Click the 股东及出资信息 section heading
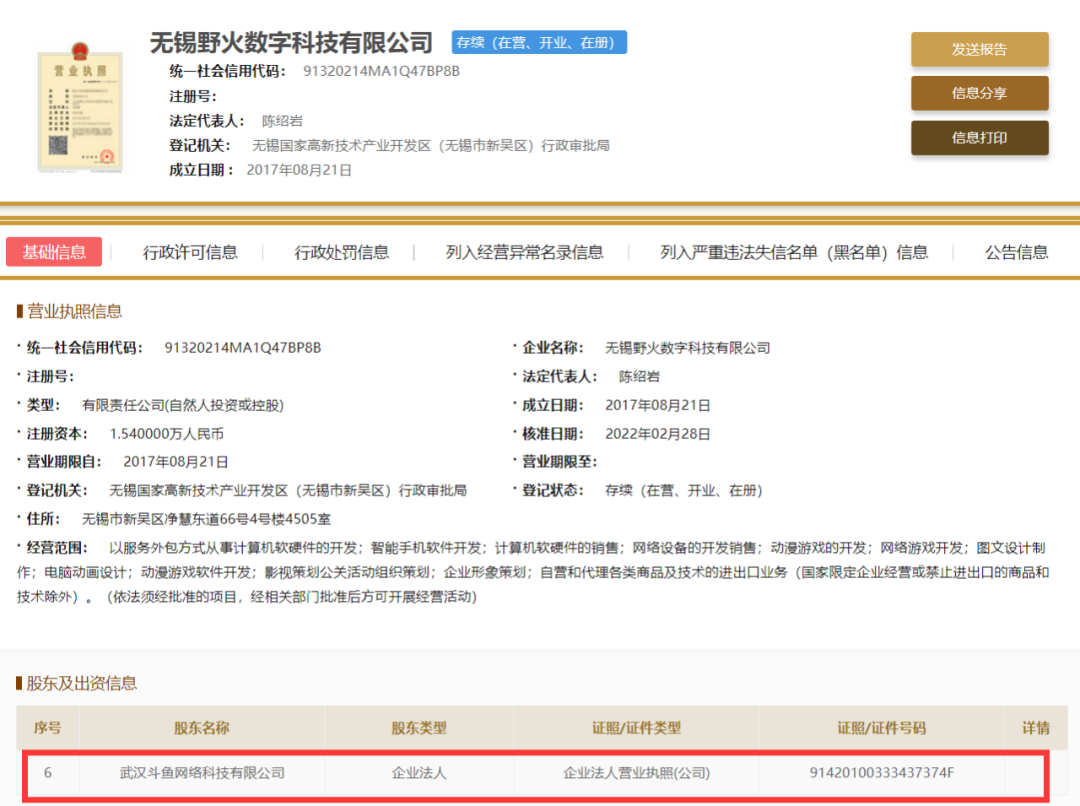The height and width of the screenshot is (806, 1080). (x=81, y=683)
